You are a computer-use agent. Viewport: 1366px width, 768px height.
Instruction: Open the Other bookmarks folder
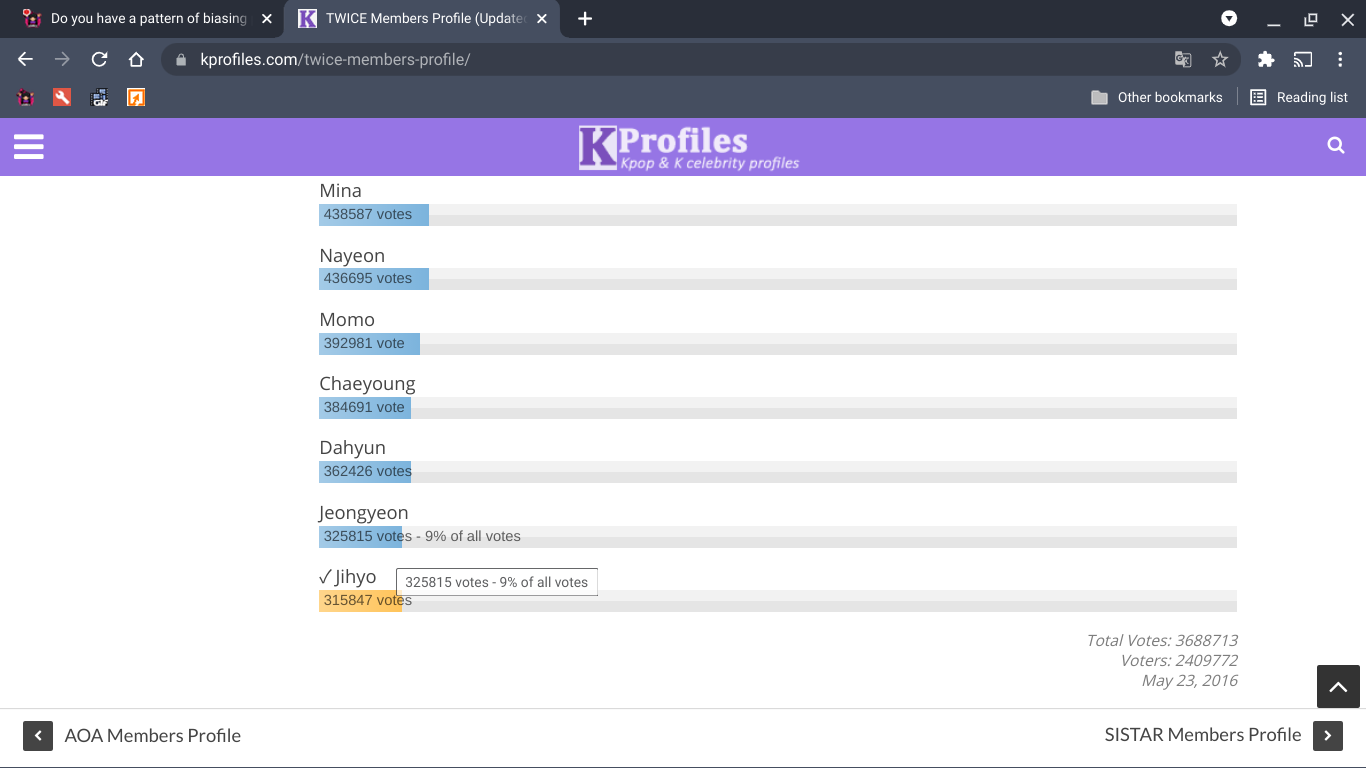[x=1157, y=97]
